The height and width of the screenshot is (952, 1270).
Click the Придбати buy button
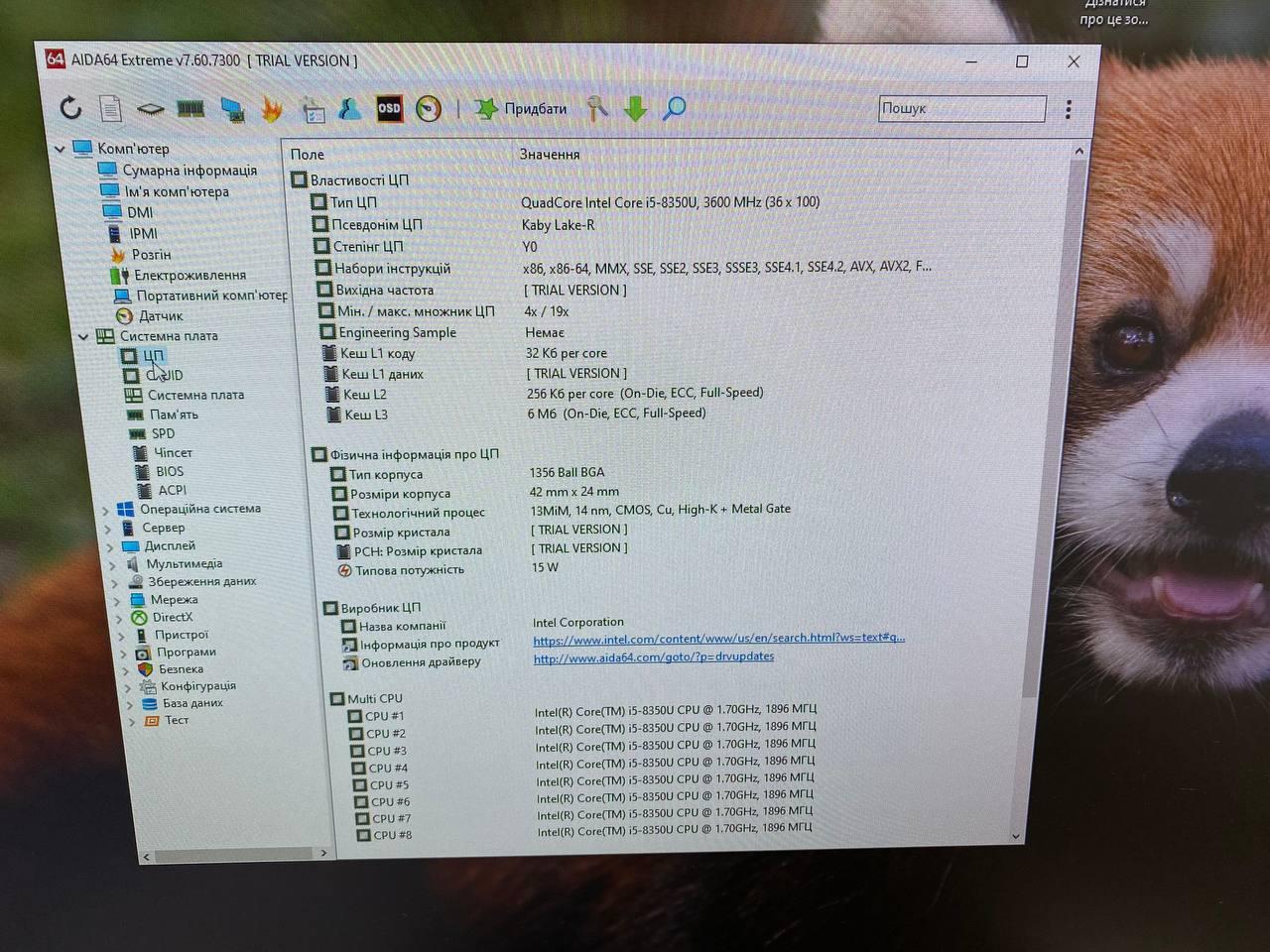[521, 109]
